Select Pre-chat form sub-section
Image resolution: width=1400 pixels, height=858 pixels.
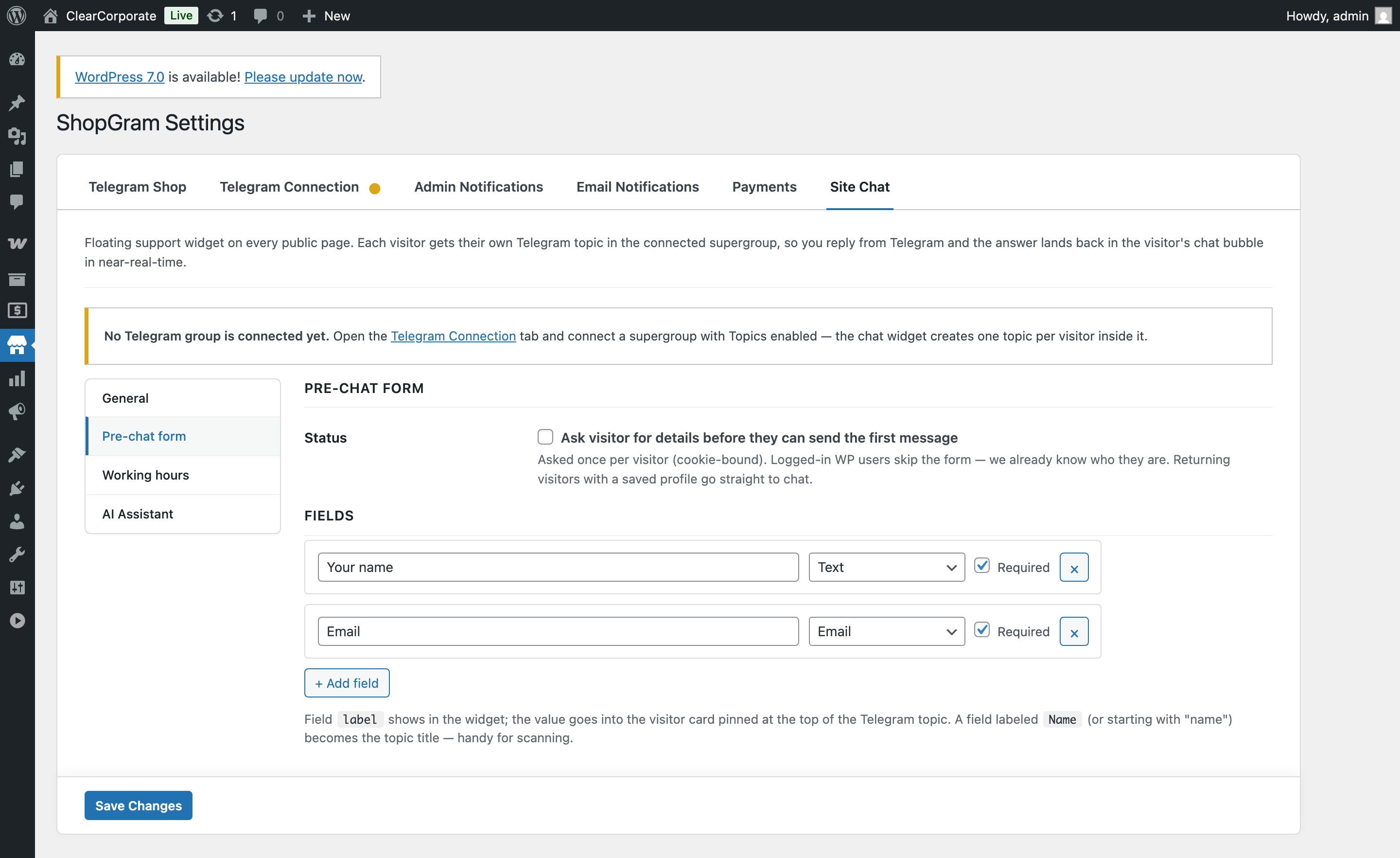(183, 436)
